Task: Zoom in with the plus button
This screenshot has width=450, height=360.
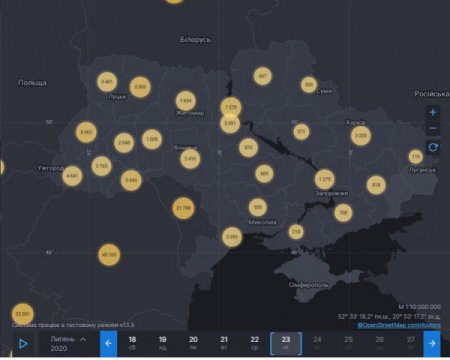Action: 433,112
